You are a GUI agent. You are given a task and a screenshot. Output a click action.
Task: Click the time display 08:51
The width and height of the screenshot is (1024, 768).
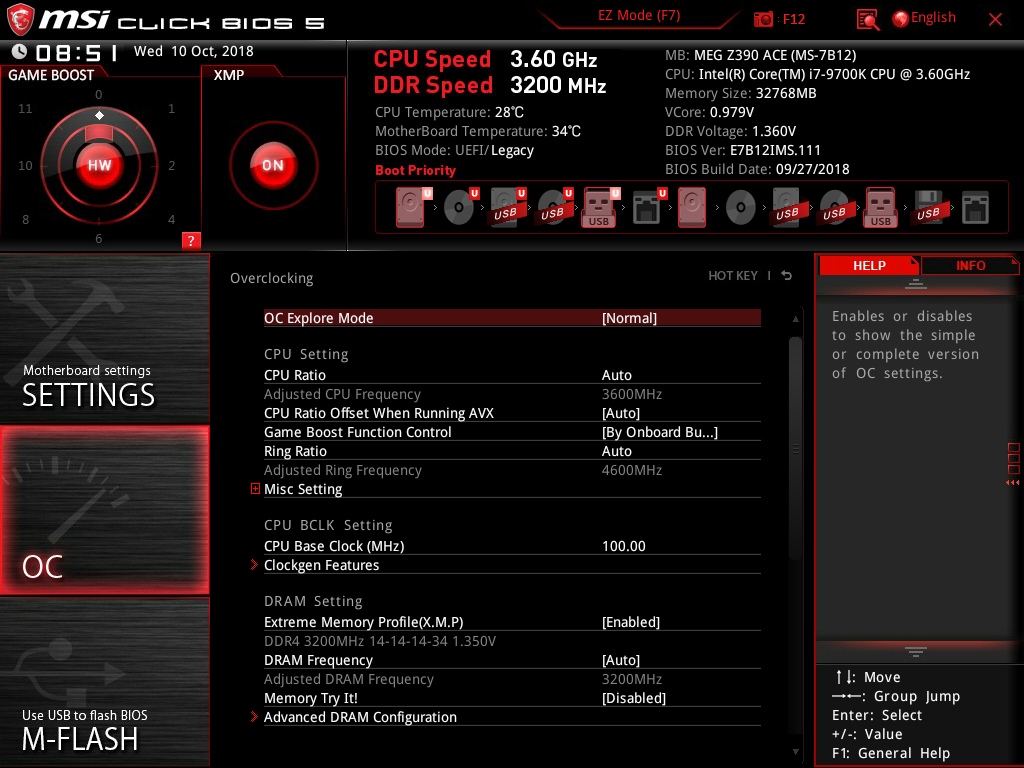point(77,52)
